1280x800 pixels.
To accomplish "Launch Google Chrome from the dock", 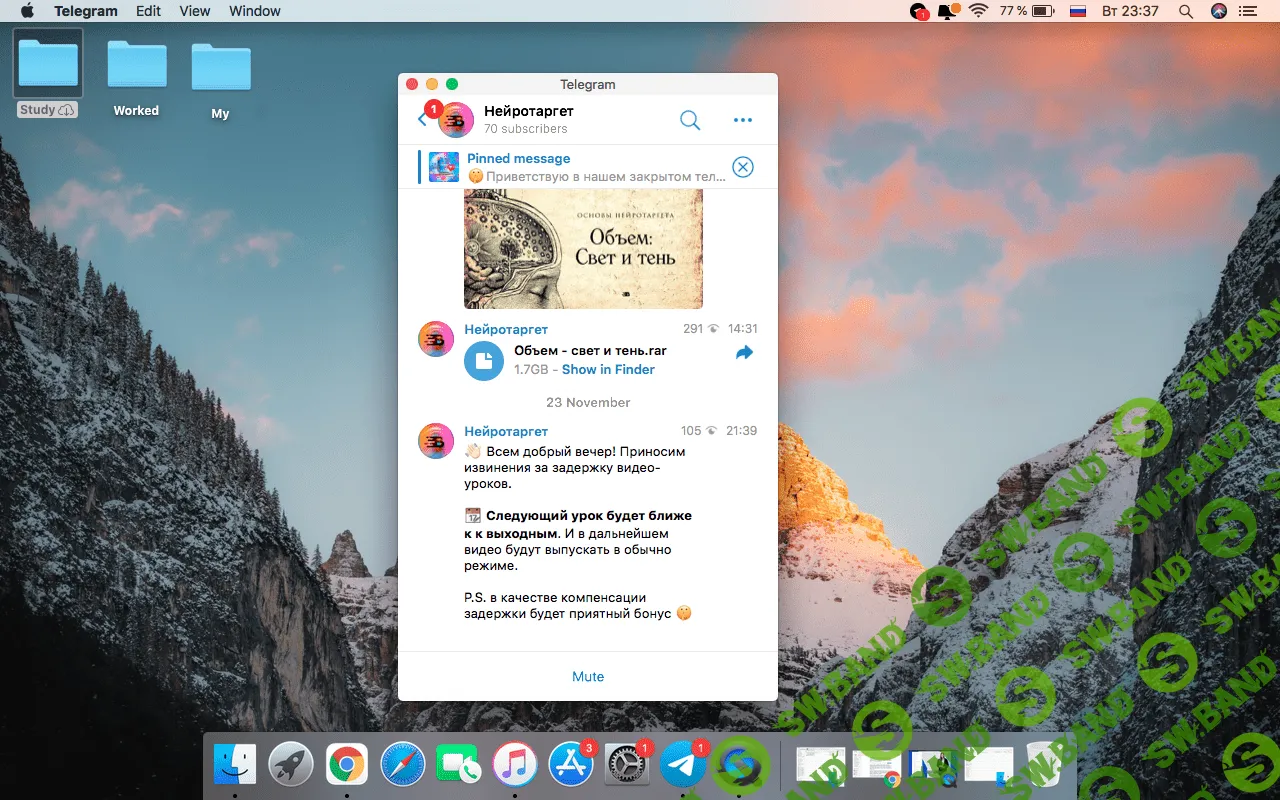I will pos(347,766).
